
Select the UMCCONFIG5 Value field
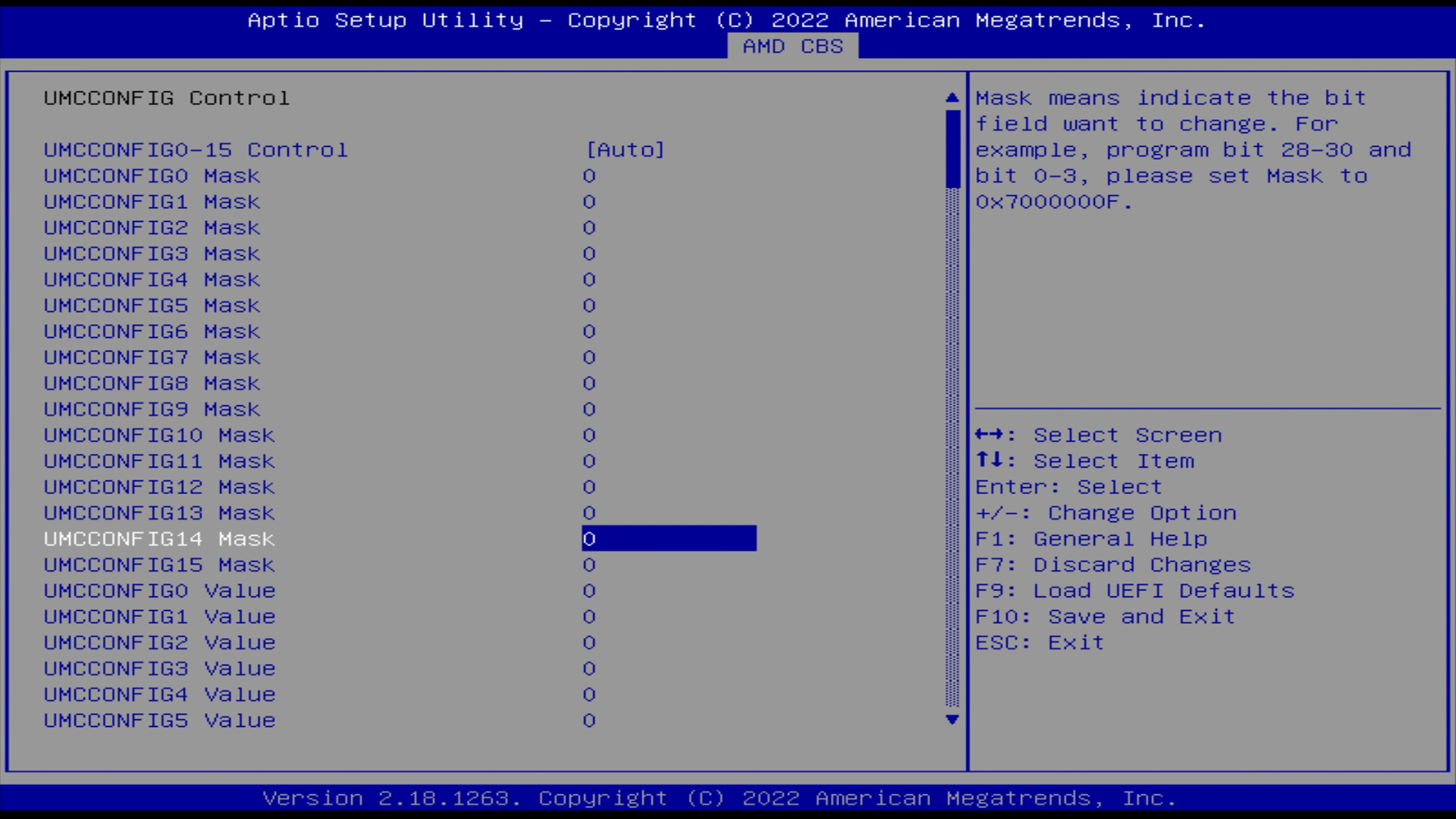(x=589, y=721)
